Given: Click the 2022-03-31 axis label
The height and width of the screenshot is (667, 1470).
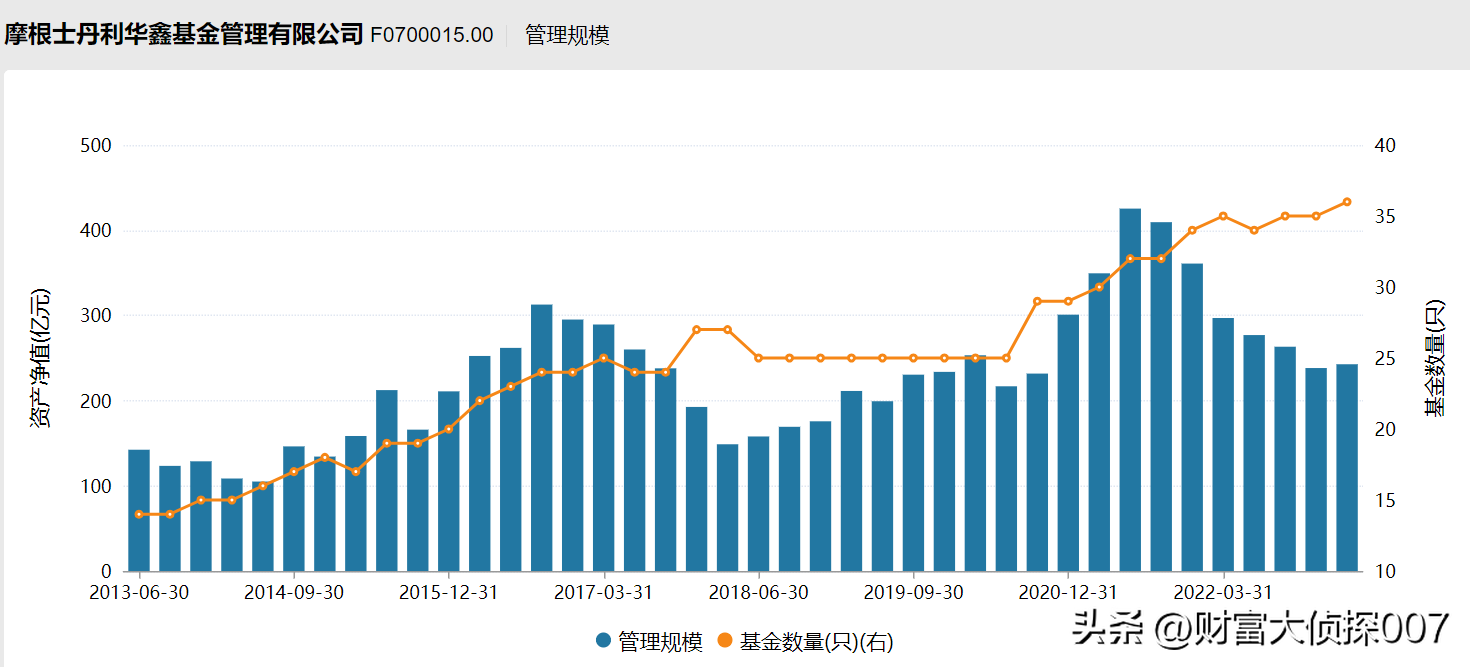Looking at the screenshot, I should [1223, 592].
